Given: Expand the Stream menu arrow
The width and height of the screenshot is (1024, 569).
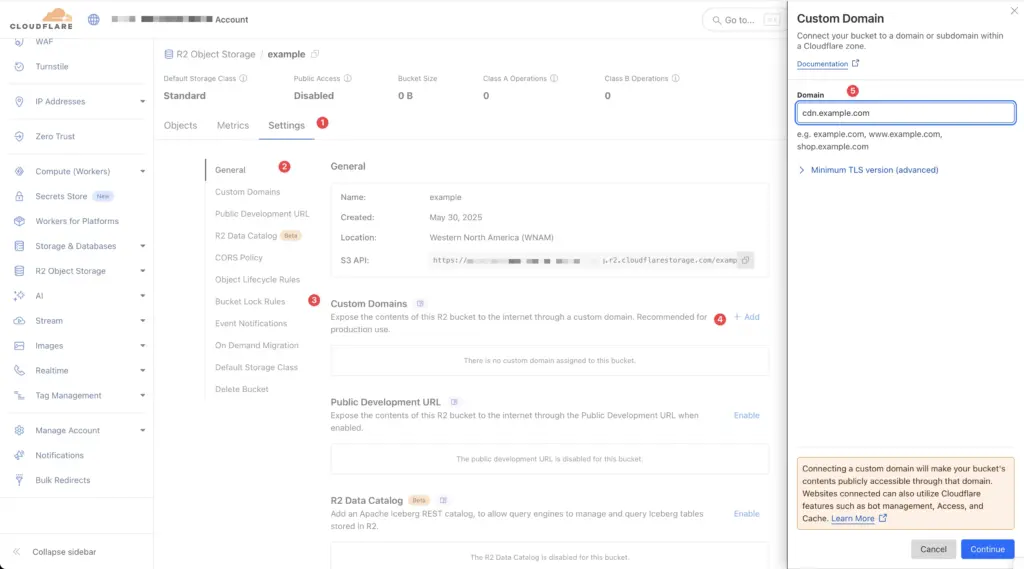Looking at the screenshot, I should pos(142,321).
